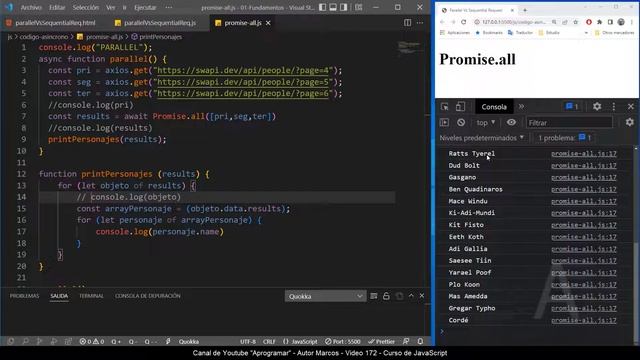Maximize the bottom panel chevron

[x=411, y=296]
